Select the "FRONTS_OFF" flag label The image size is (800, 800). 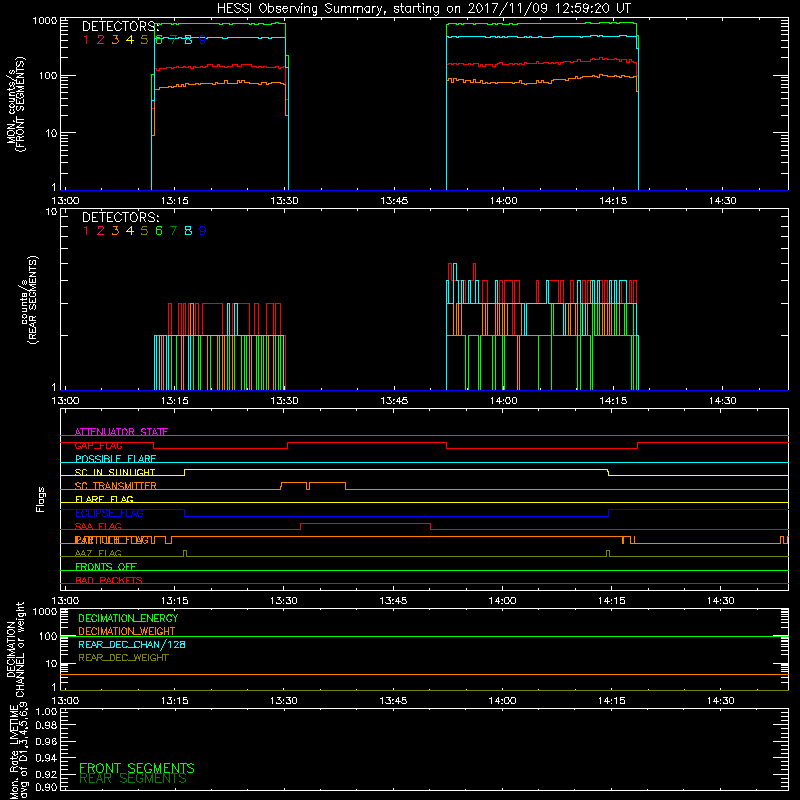(x=106, y=567)
